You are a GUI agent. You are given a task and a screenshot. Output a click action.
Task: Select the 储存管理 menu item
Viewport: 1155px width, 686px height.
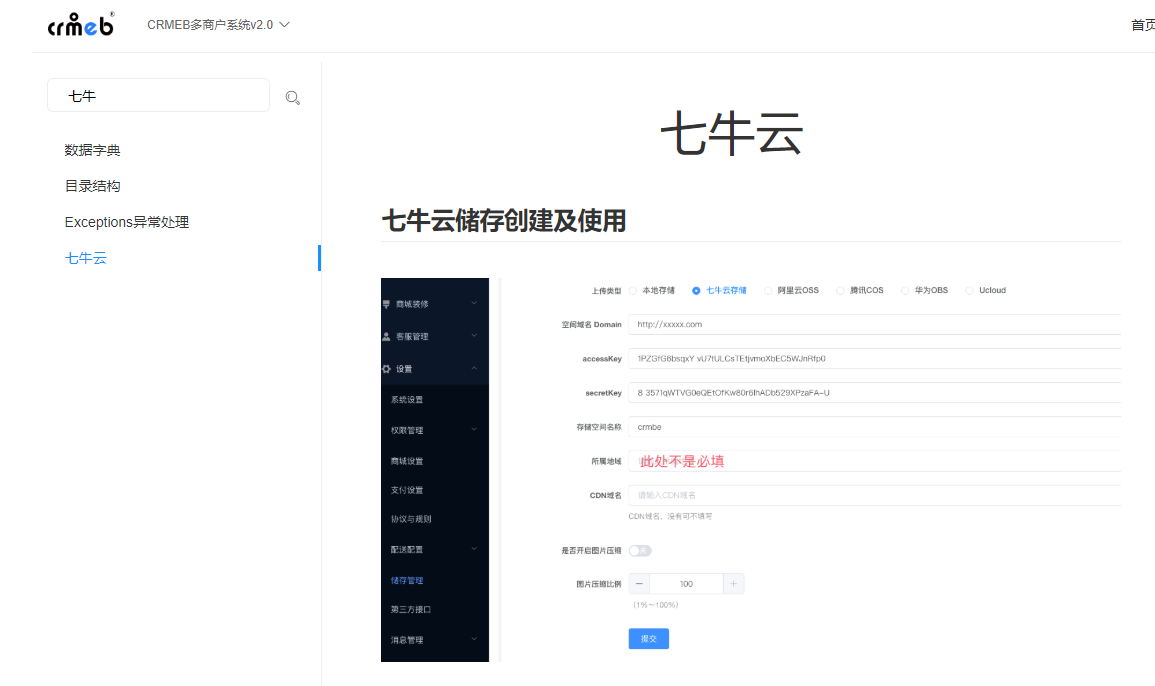click(x=407, y=581)
